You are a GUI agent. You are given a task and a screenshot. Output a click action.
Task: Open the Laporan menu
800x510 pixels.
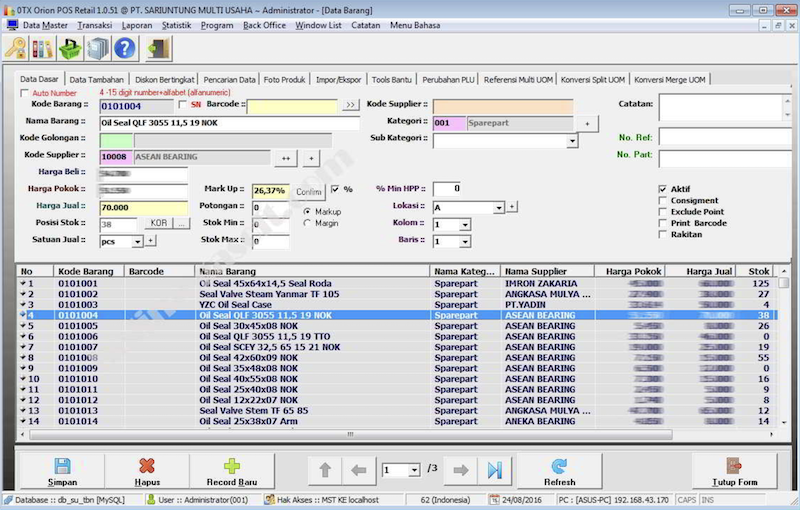[x=137, y=25]
